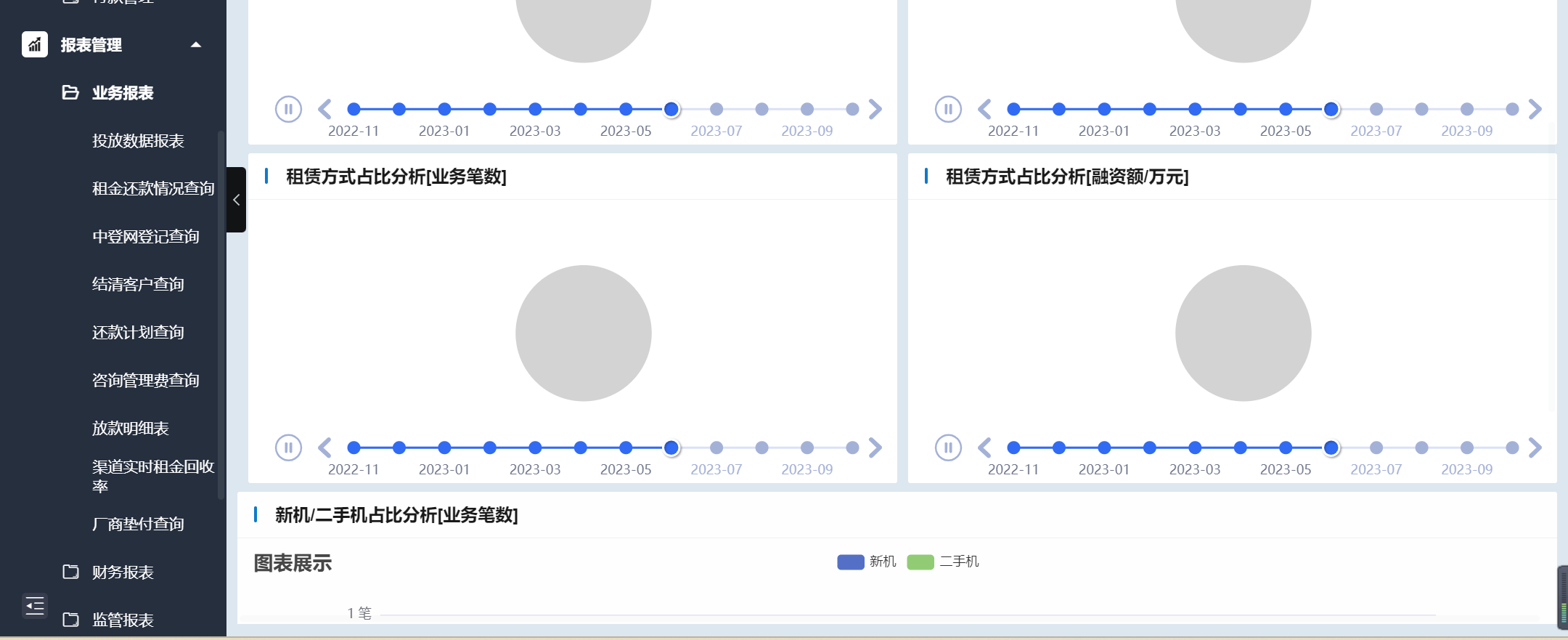
Task: Go to previous period in top-left timeline
Action: (x=324, y=109)
